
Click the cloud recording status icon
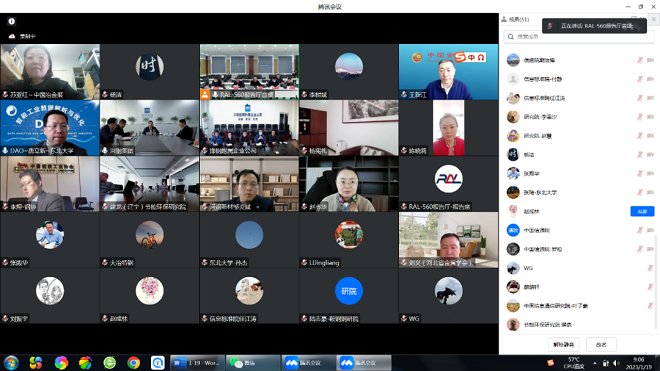pos(12,36)
